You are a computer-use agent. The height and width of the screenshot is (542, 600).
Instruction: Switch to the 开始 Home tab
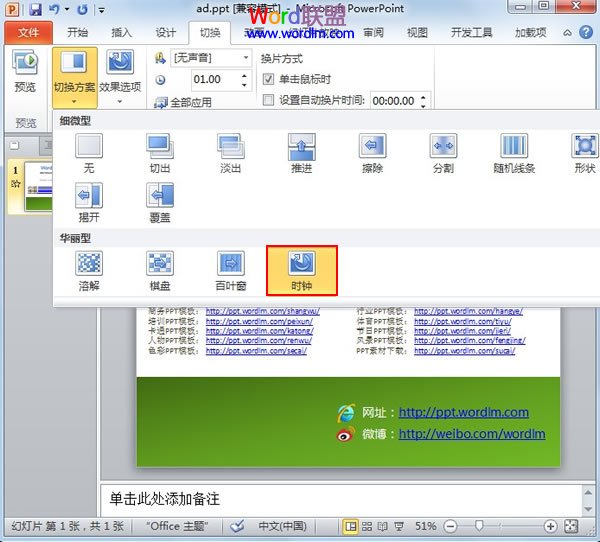pos(78,33)
